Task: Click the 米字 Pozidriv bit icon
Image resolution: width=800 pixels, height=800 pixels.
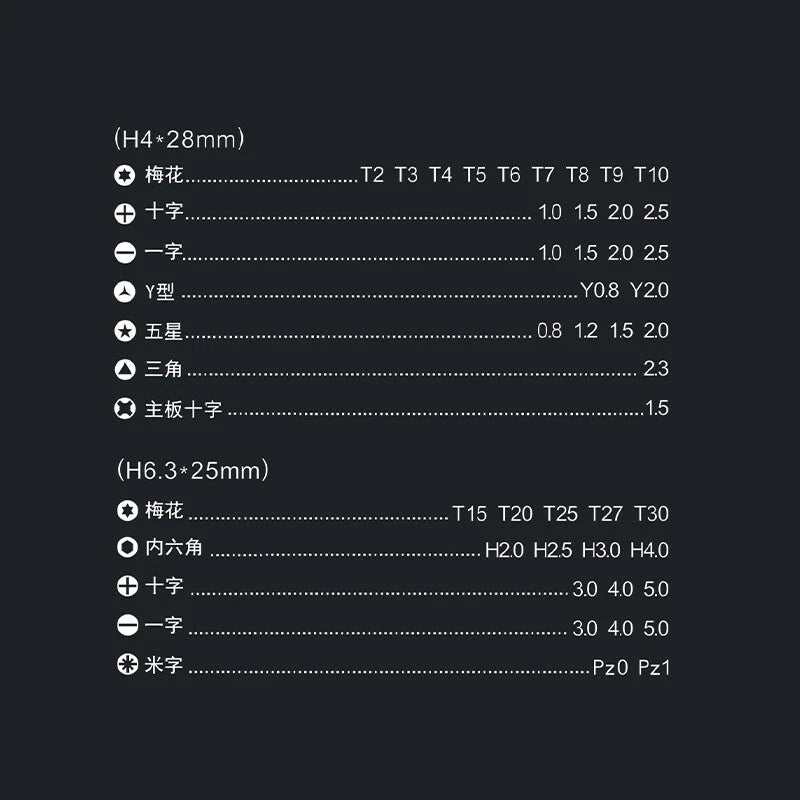Action: pos(127,665)
